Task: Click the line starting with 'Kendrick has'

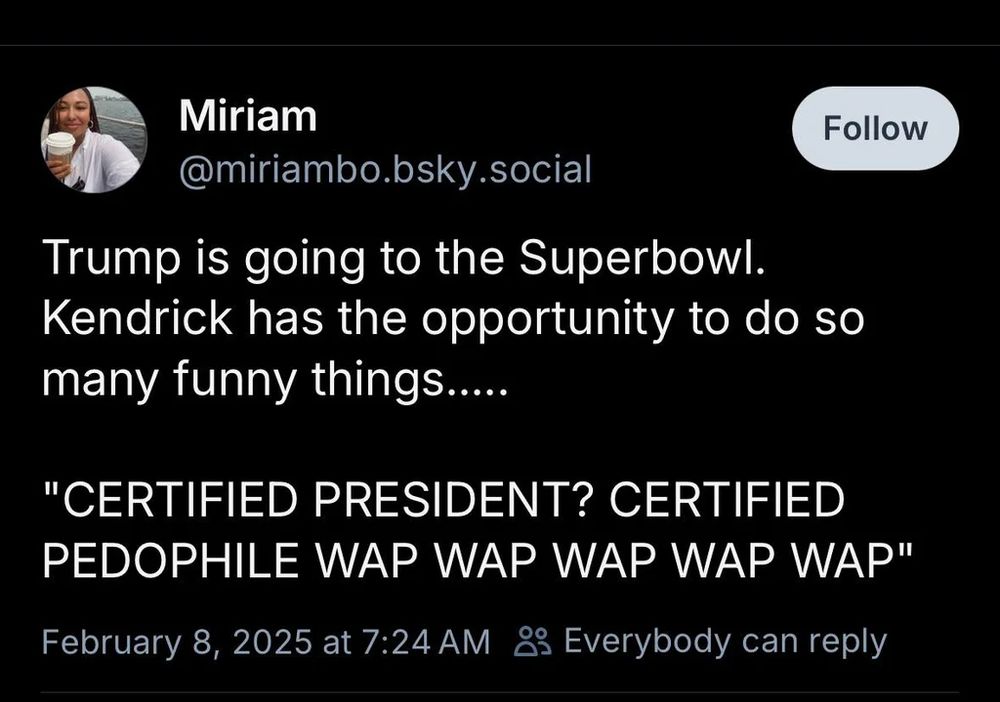Action: click(x=453, y=319)
